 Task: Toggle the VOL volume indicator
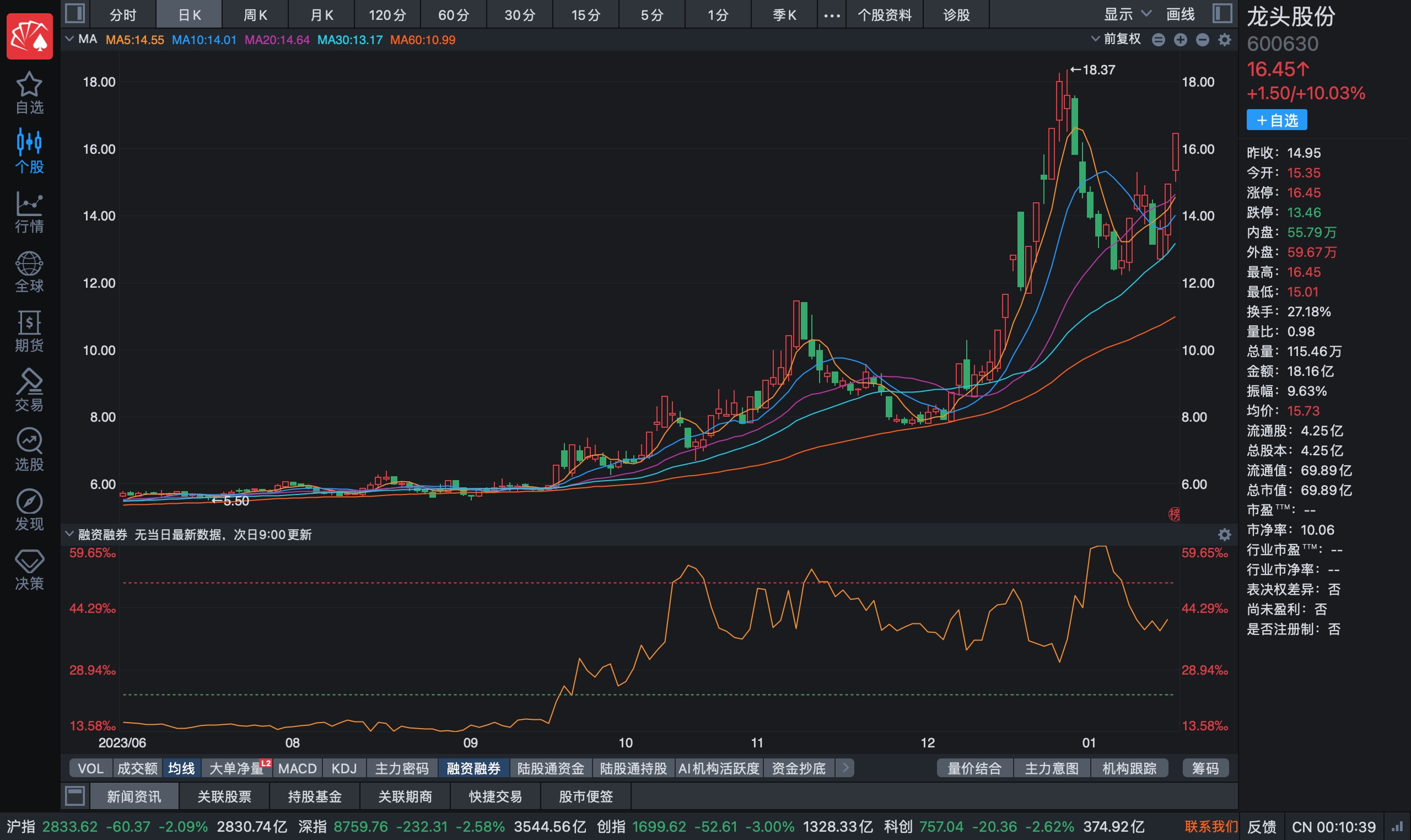(x=90, y=768)
